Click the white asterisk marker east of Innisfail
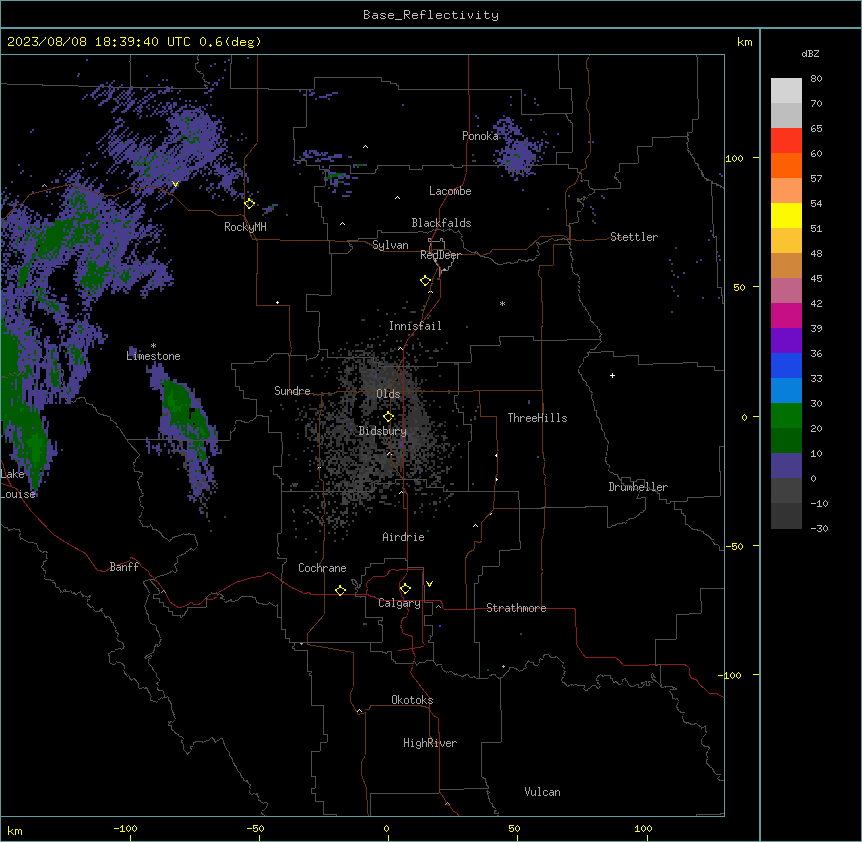The height and width of the screenshot is (842, 862). click(x=502, y=303)
